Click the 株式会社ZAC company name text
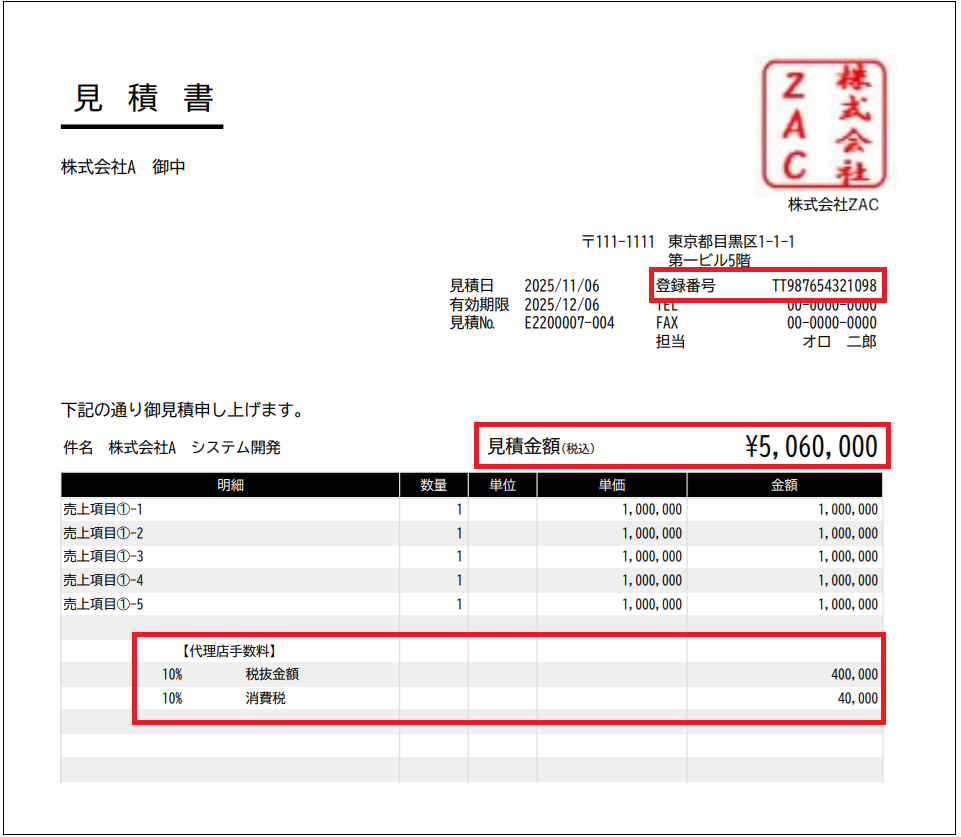 tap(833, 203)
